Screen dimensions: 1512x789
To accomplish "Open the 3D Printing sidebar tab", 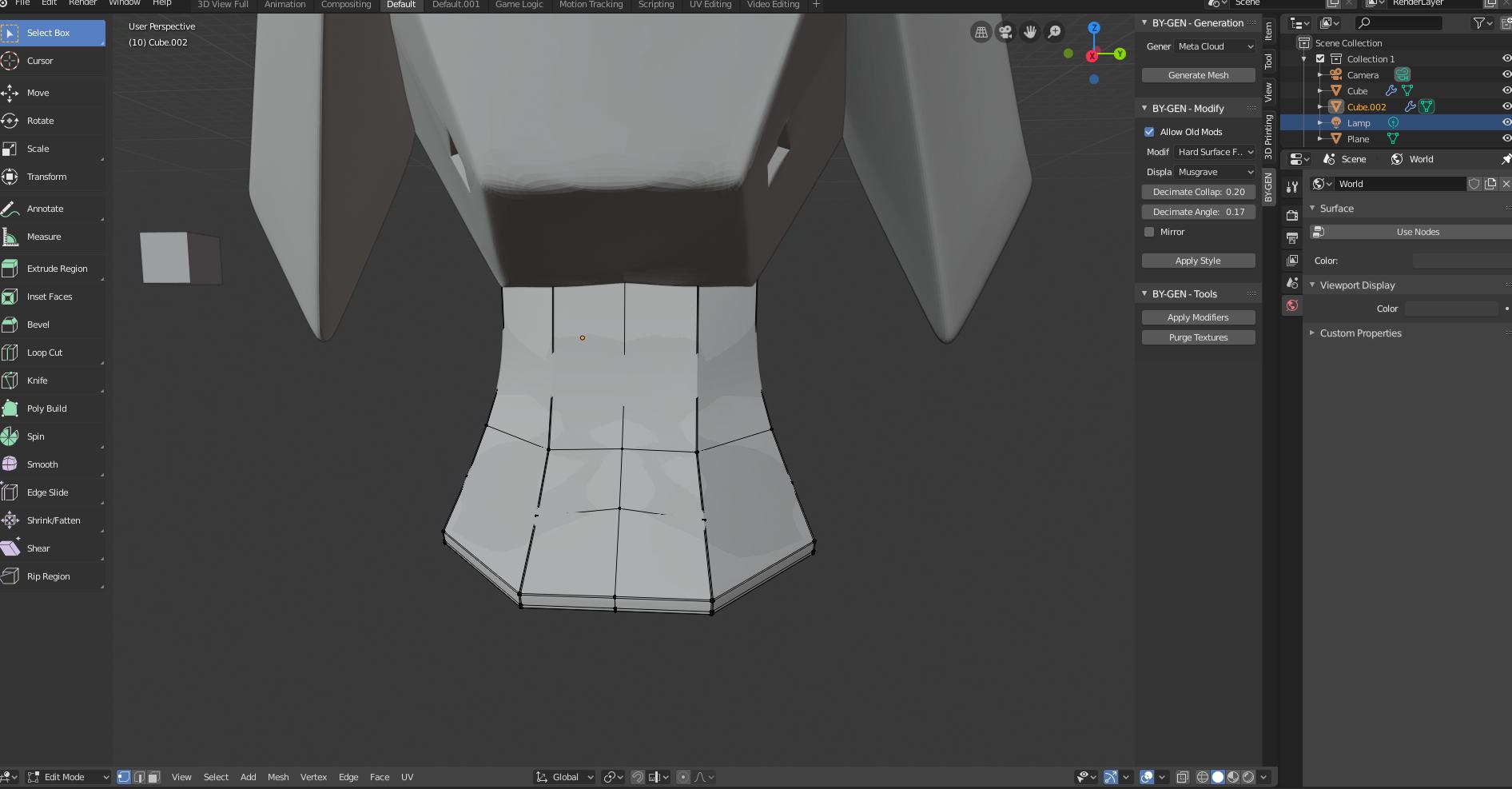I will (x=1268, y=137).
